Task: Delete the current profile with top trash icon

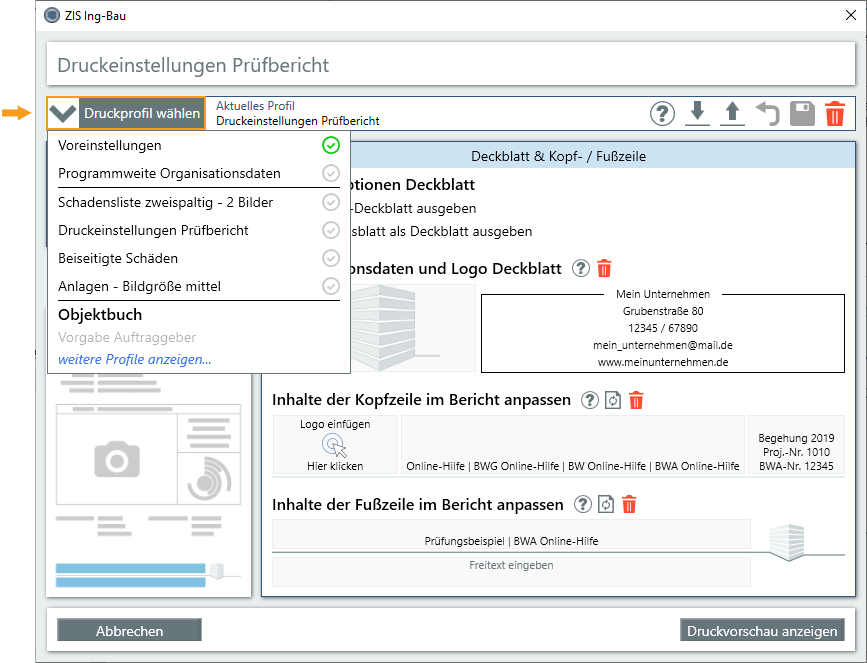Action: point(835,113)
